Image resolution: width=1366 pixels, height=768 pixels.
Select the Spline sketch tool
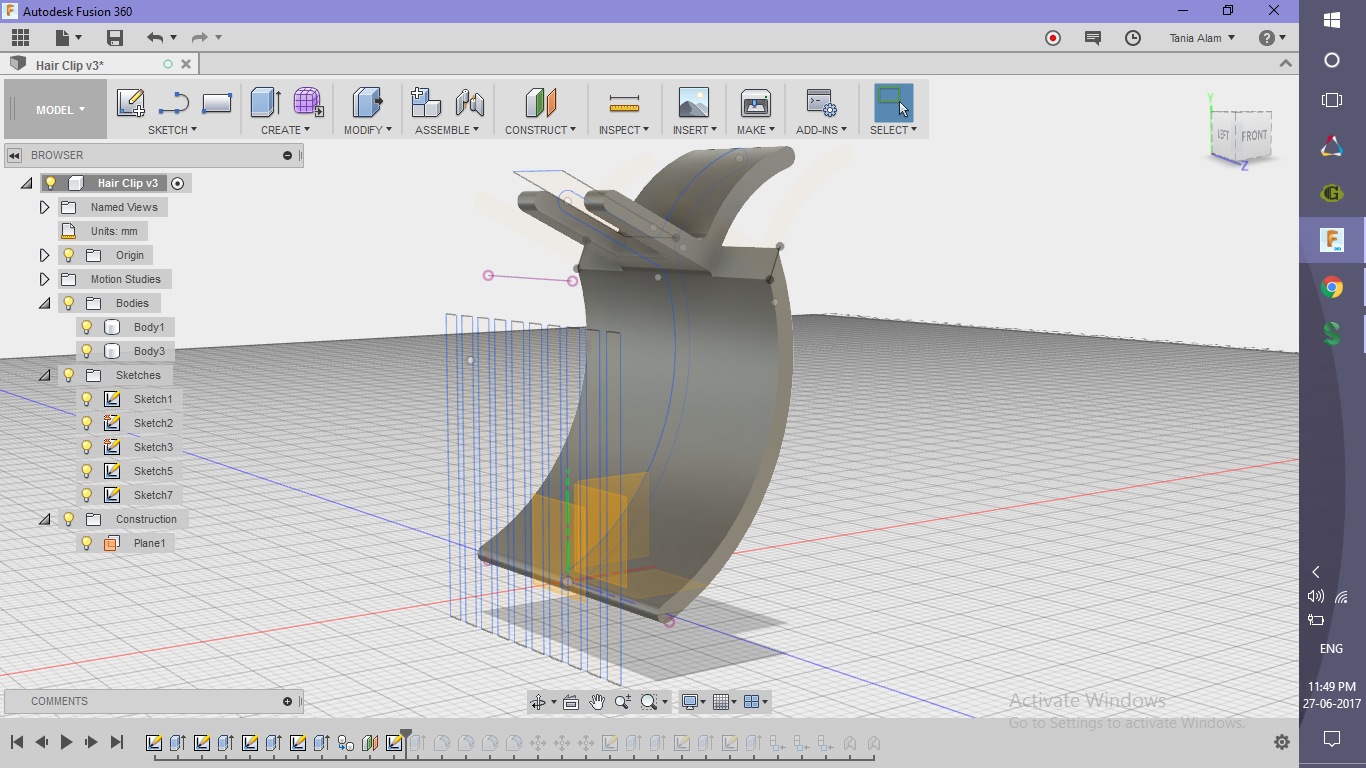click(174, 103)
